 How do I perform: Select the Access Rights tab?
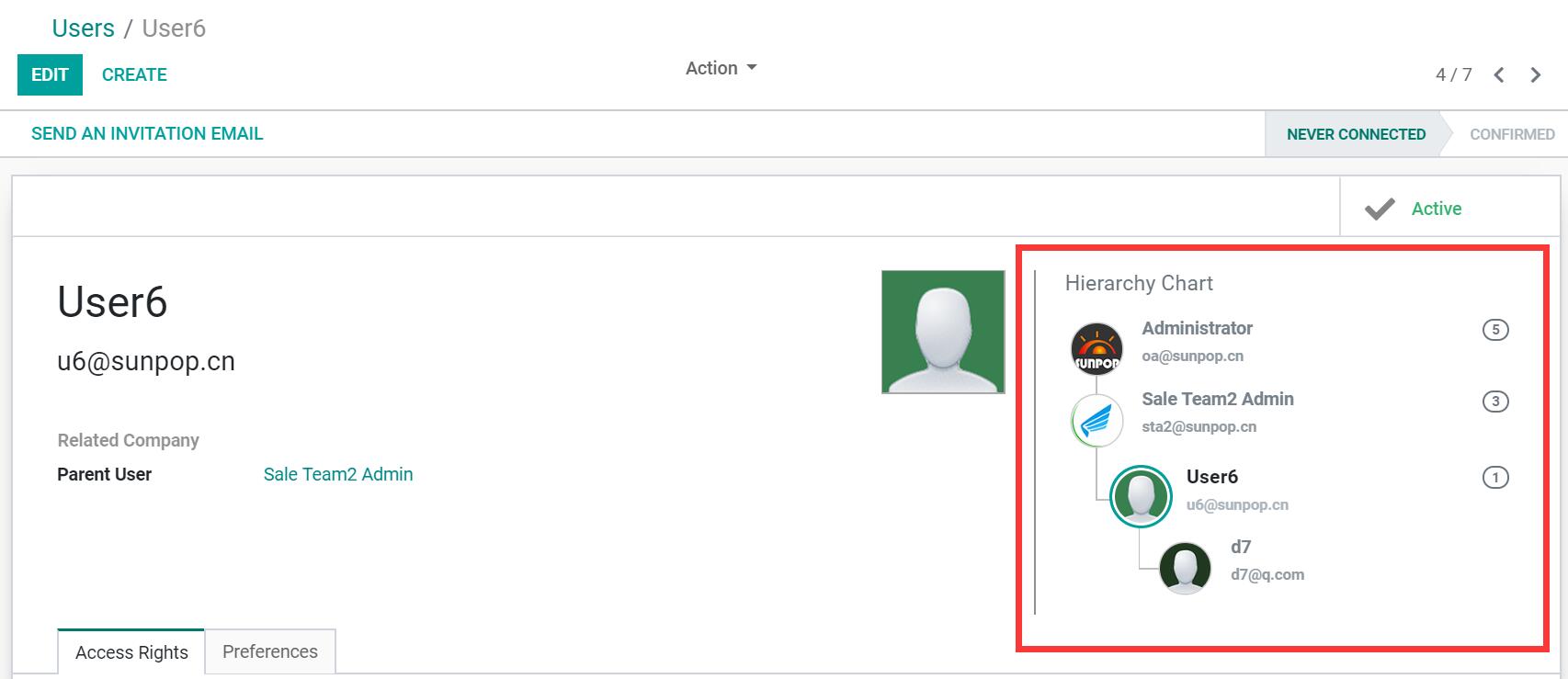[131, 652]
